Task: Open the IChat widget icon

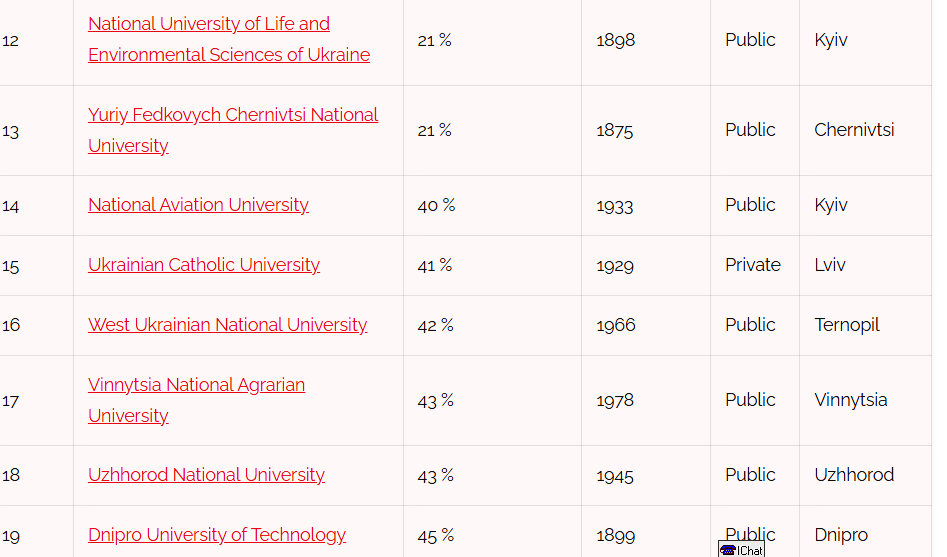Action: coord(741,549)
